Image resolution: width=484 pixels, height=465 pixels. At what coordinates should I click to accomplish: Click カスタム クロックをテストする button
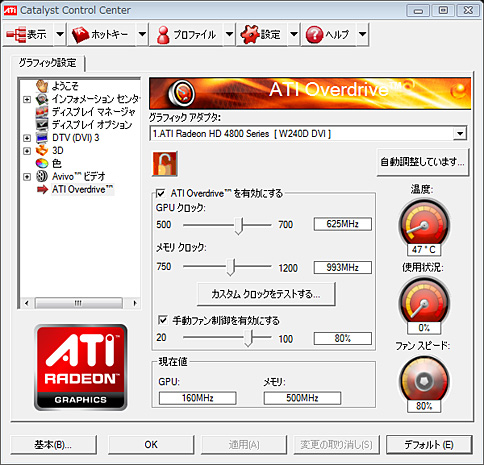coord(266,294)
